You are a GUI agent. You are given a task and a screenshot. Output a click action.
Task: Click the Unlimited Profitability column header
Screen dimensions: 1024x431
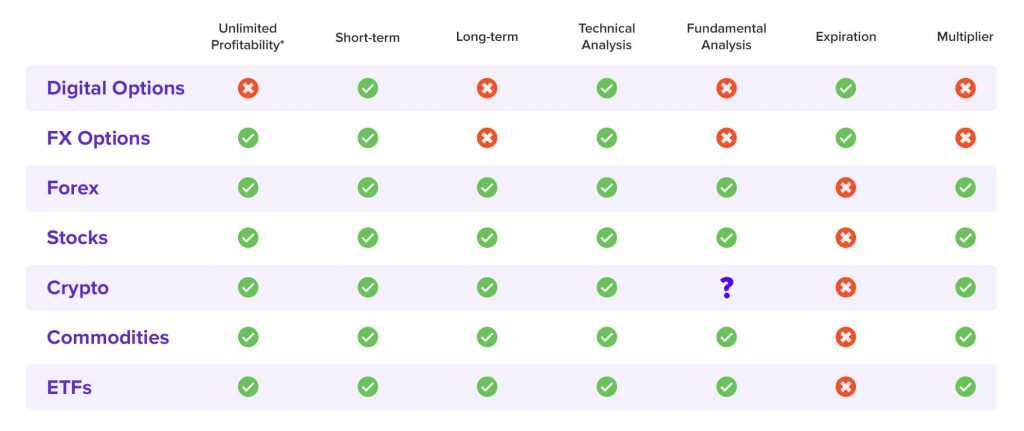click(248, 37)
